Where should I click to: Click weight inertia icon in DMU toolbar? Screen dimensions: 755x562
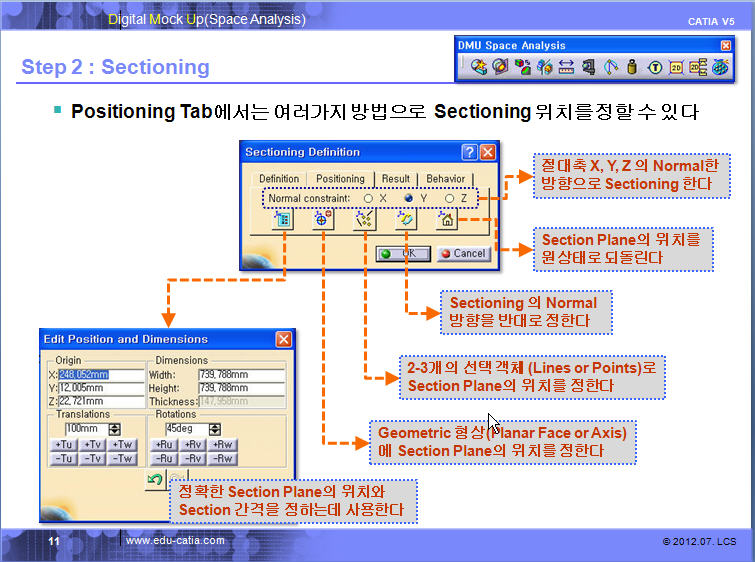point(631,68)
